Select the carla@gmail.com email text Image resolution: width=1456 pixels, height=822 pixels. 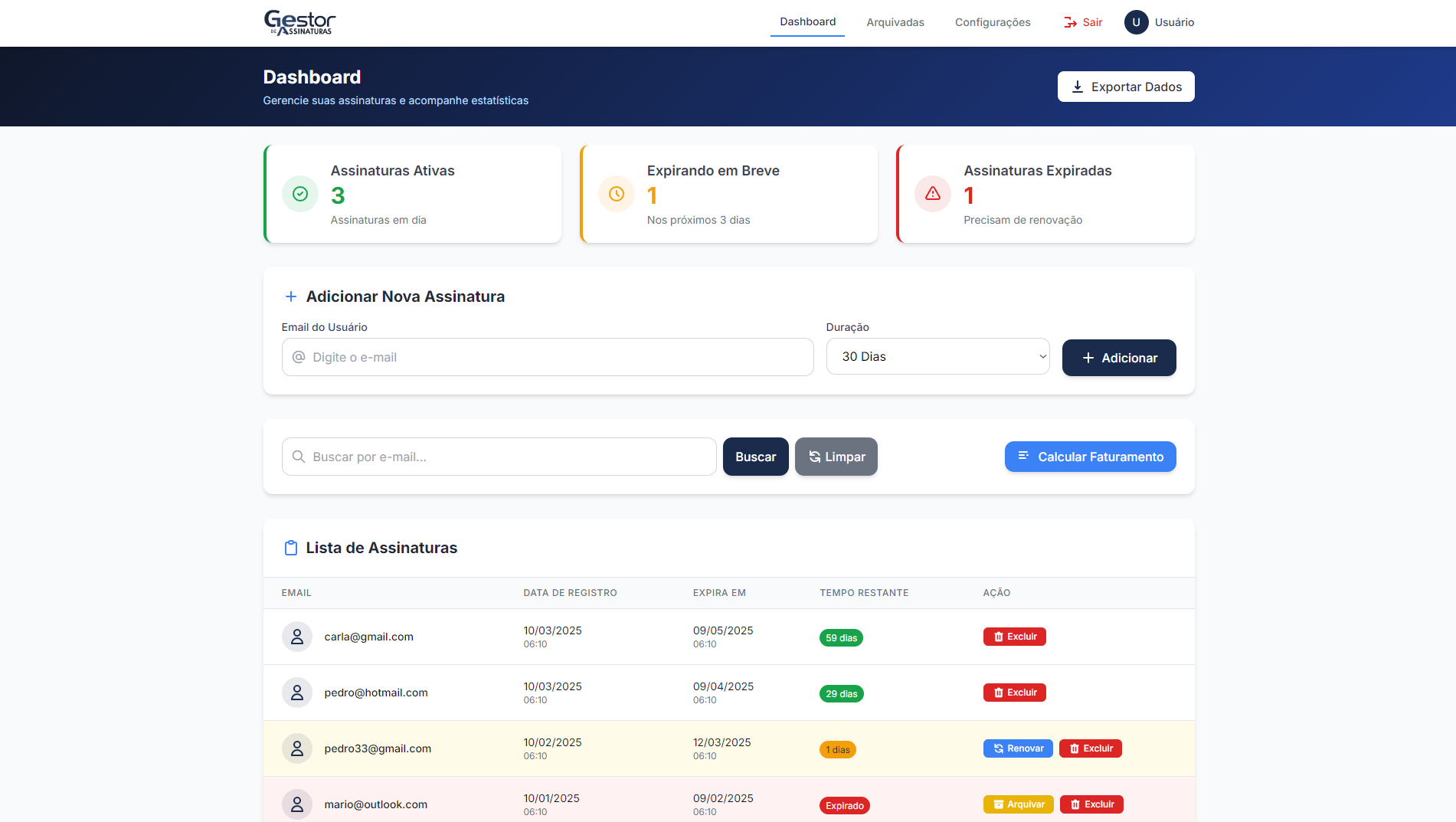[x=368, y=637]
